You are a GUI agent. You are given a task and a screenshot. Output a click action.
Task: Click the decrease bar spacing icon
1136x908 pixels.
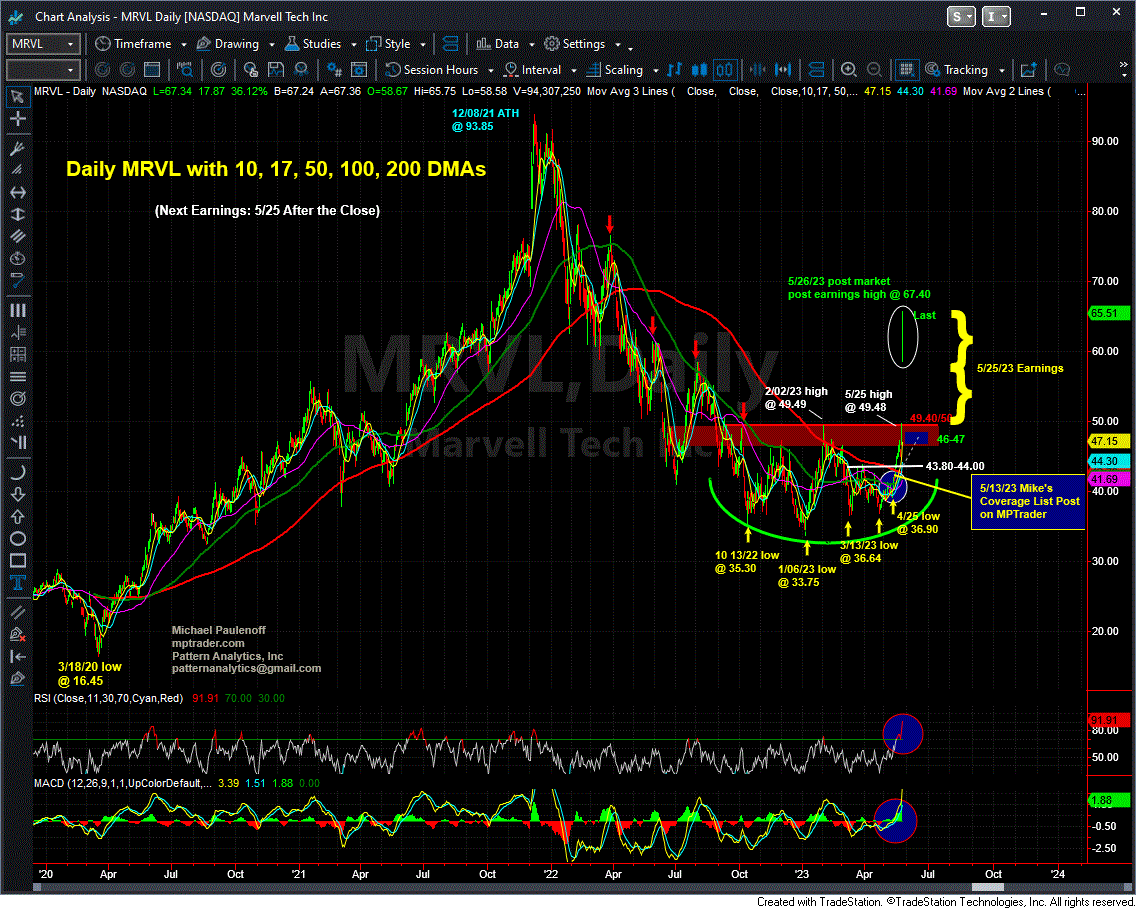758,70
